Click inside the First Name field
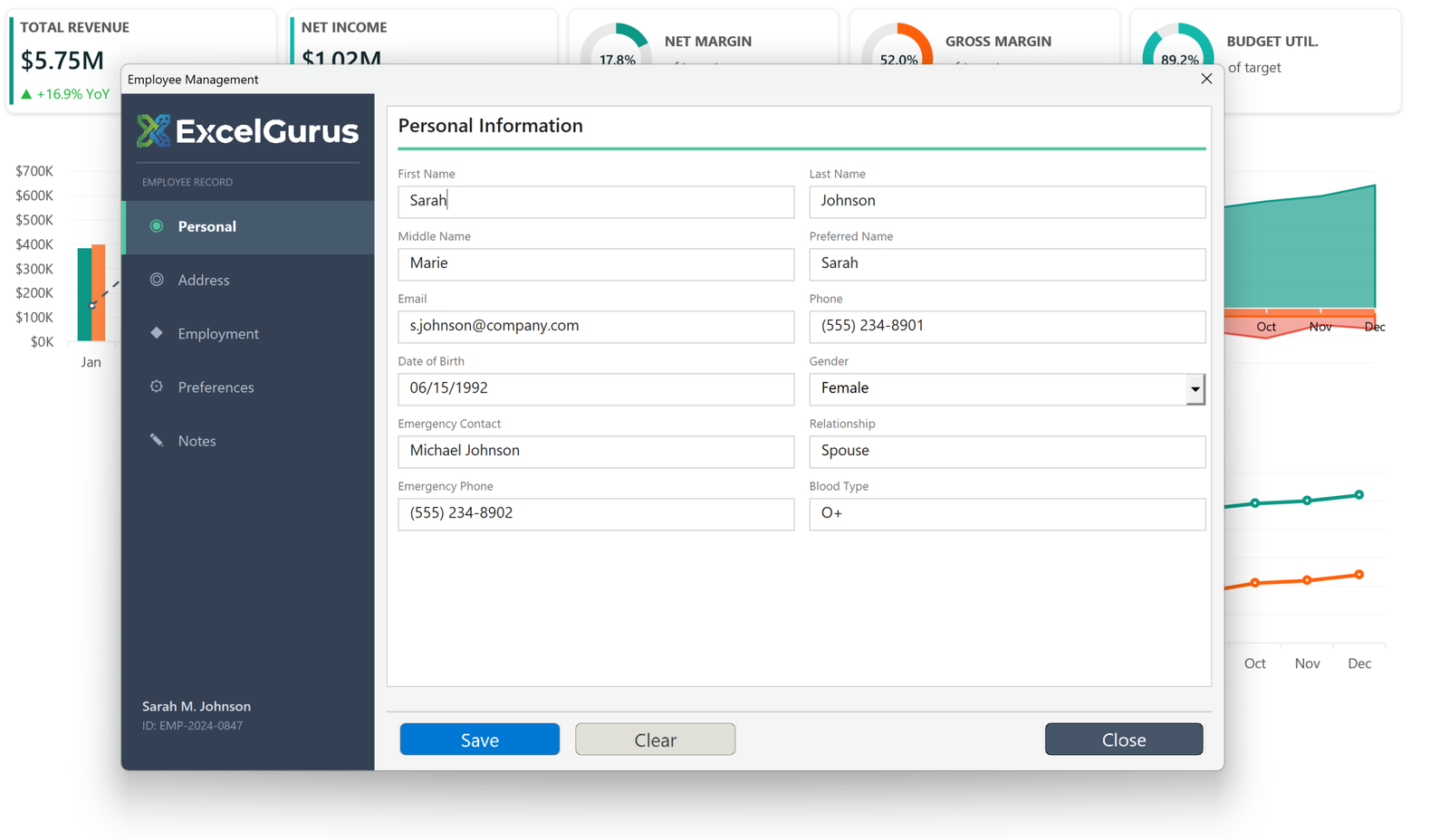The height and width of the screenshot is (840, 1449). (595, 201)
